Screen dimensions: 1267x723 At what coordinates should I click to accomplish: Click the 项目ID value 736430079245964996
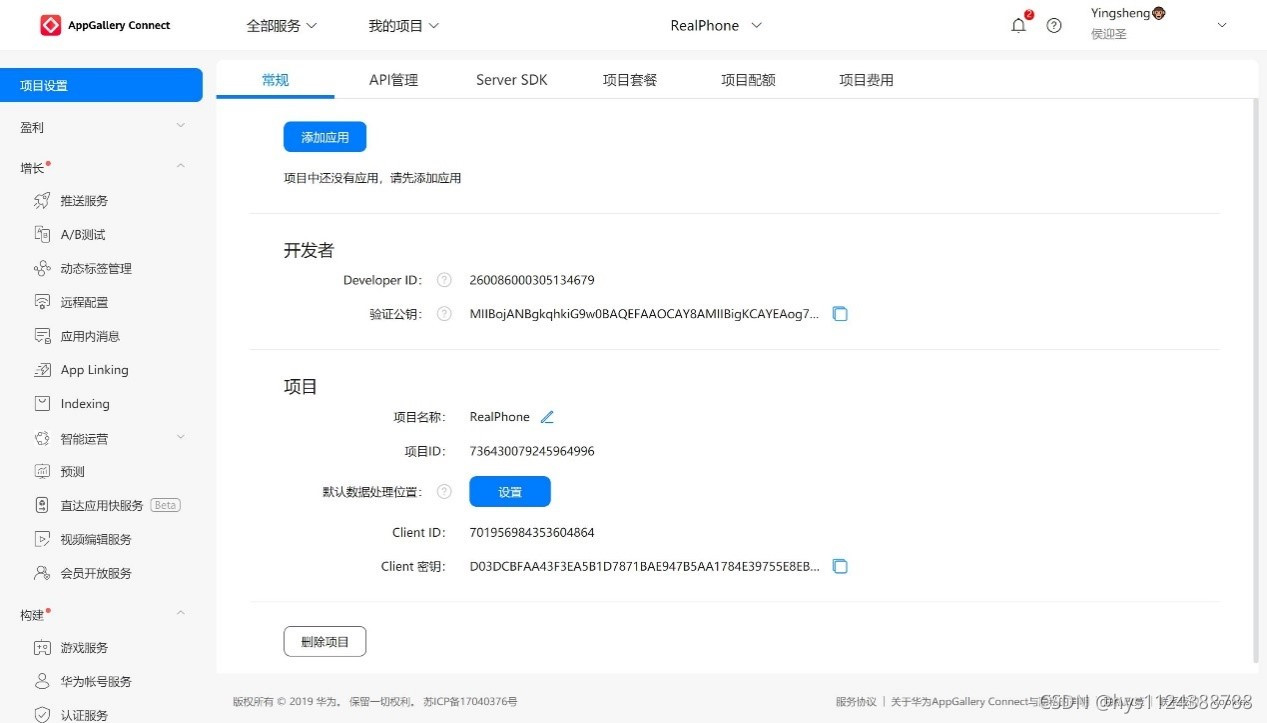[532, 451]
